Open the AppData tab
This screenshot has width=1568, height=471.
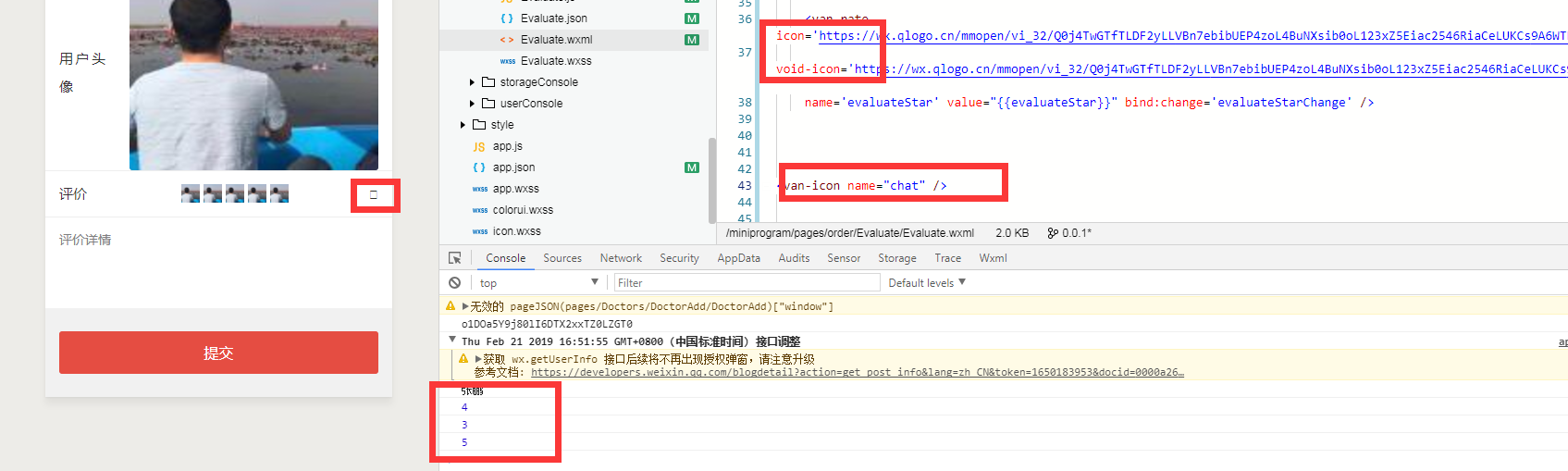click(x=738, y=258)
